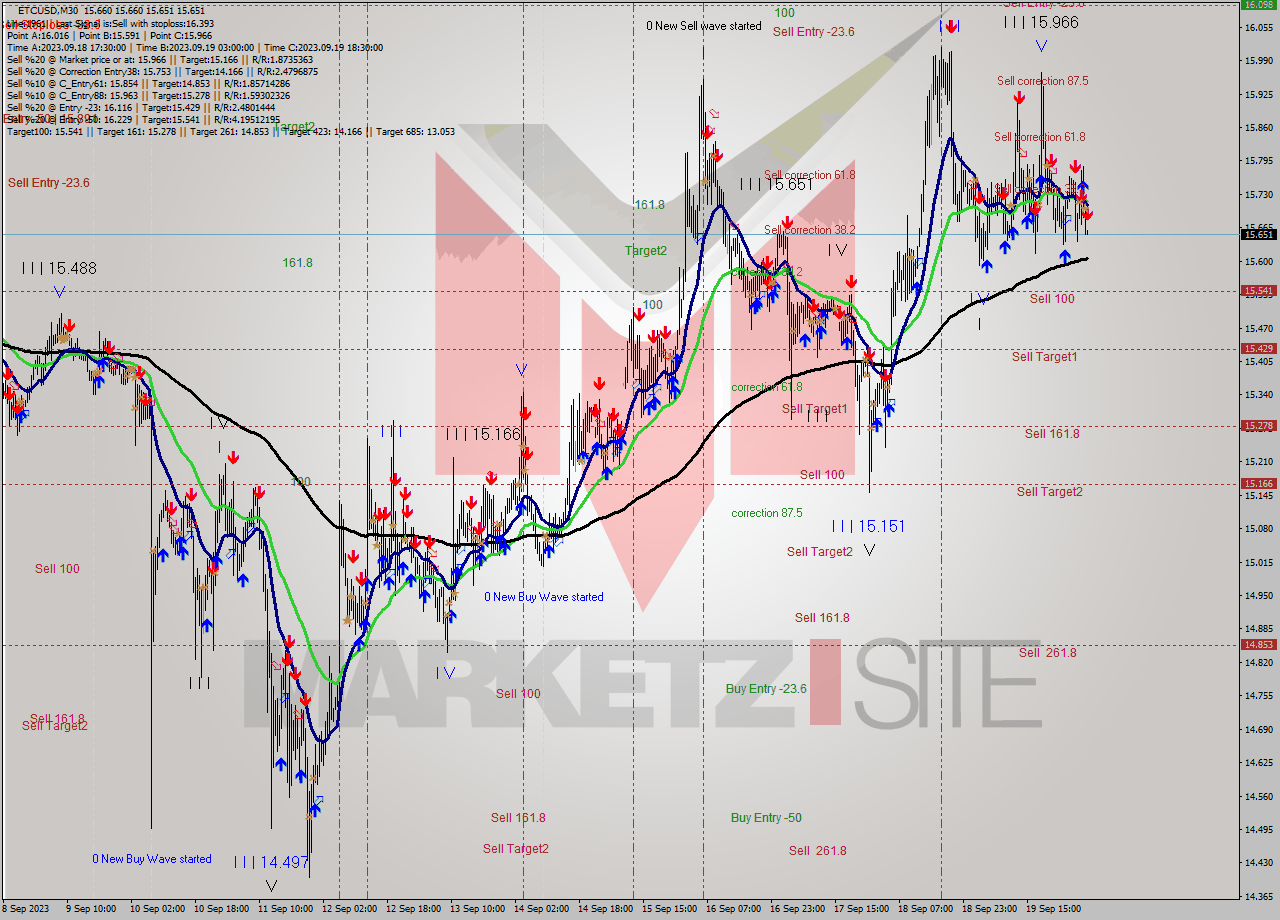Click the 'Buy Entry -23.6' label

tap(766, 689)
